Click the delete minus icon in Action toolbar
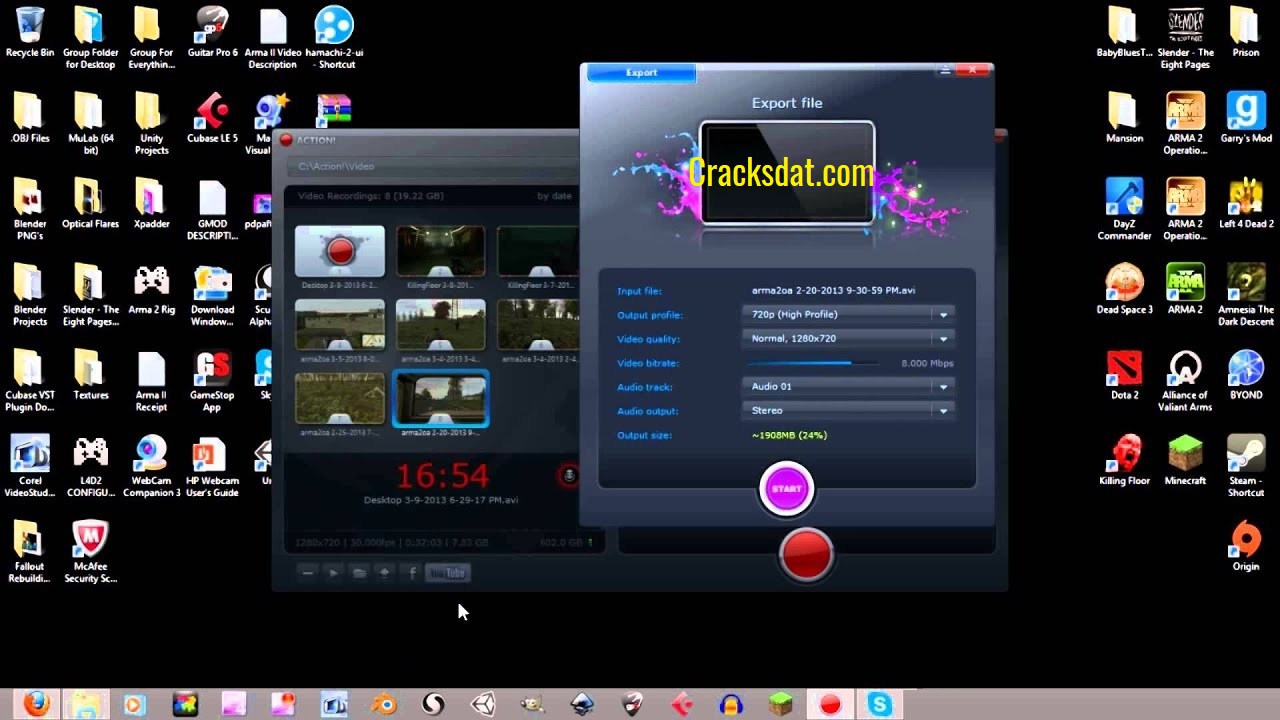Viewport: 1280px width, 720px height. (307, 573)
